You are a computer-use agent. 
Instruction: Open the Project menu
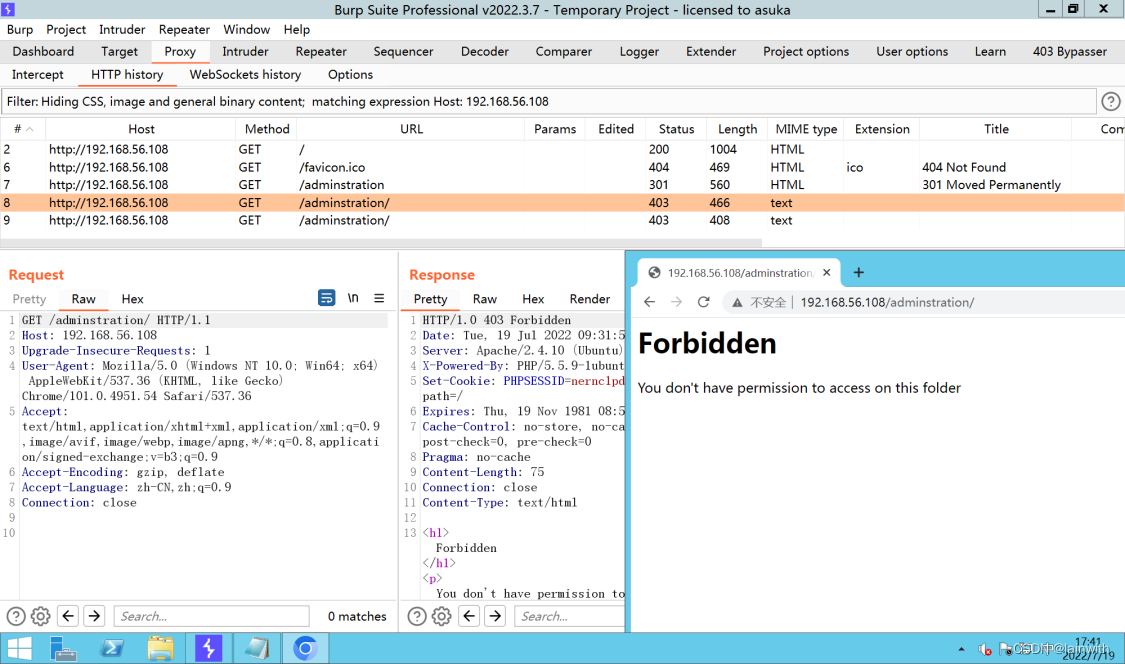(x=66, y=29)
